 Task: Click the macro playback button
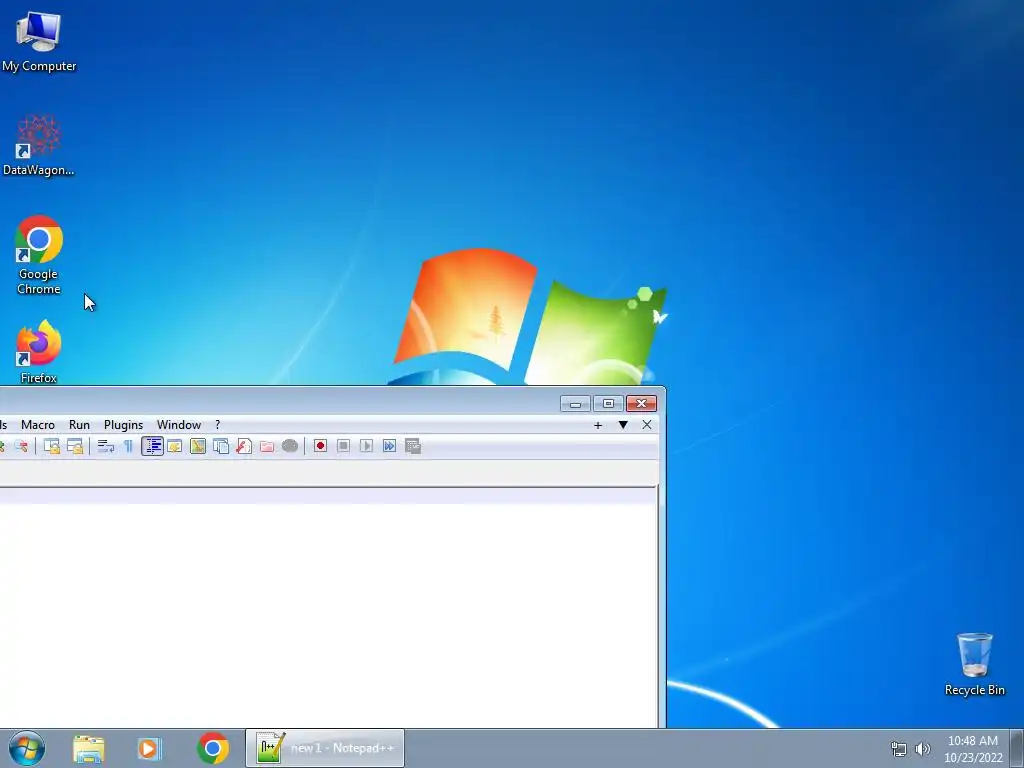click(x=366, y=447)
